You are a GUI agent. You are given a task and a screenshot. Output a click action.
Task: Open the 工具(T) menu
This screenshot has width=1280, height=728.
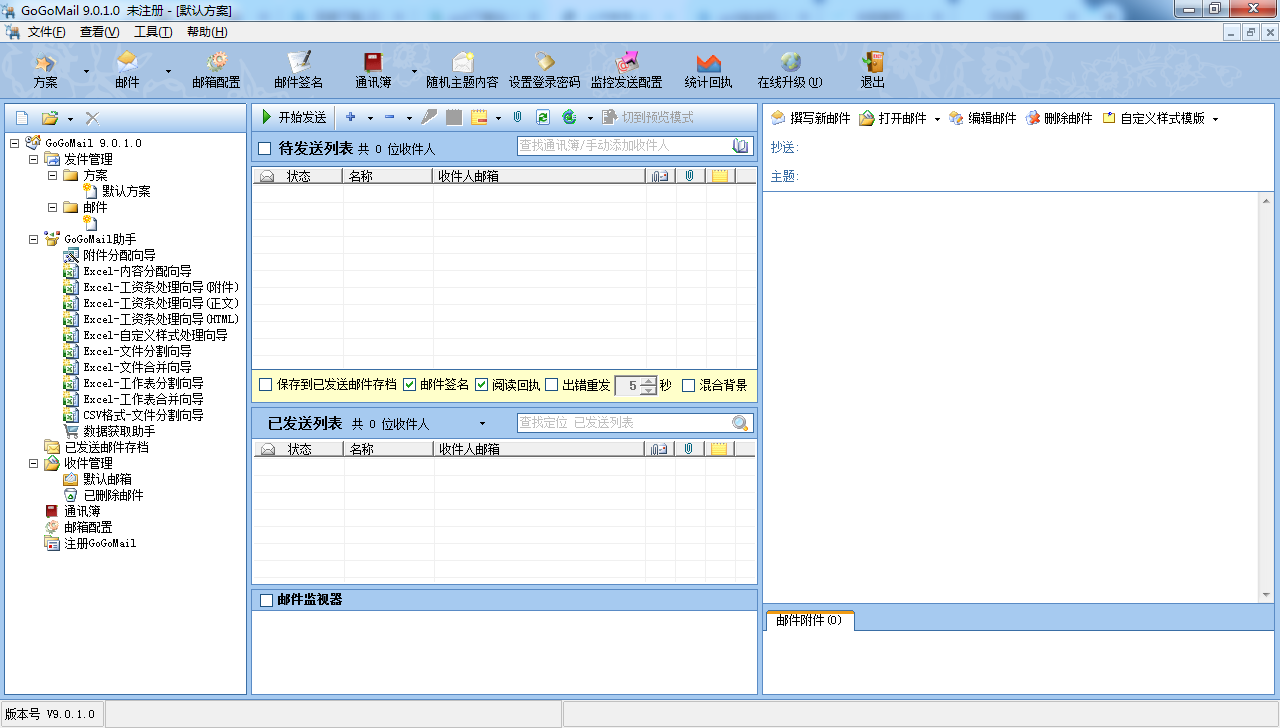tap(153, 32)
